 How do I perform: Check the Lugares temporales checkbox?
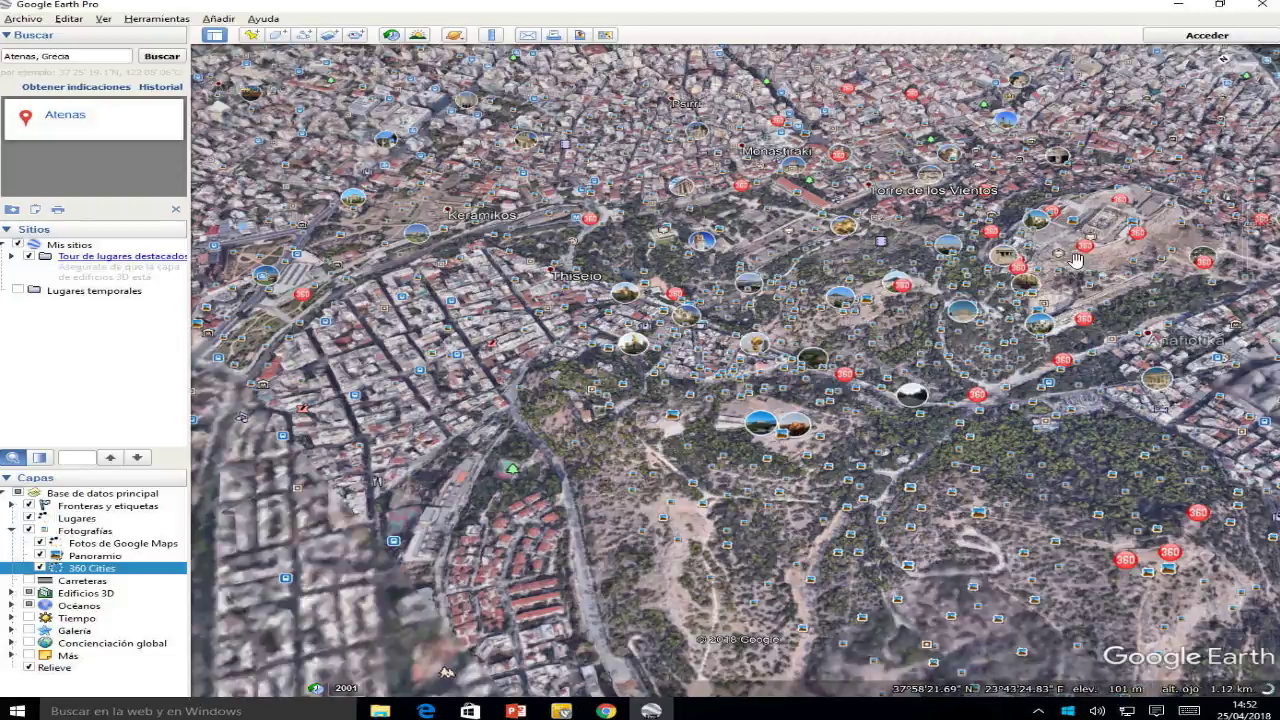click(x=18, y=290)
